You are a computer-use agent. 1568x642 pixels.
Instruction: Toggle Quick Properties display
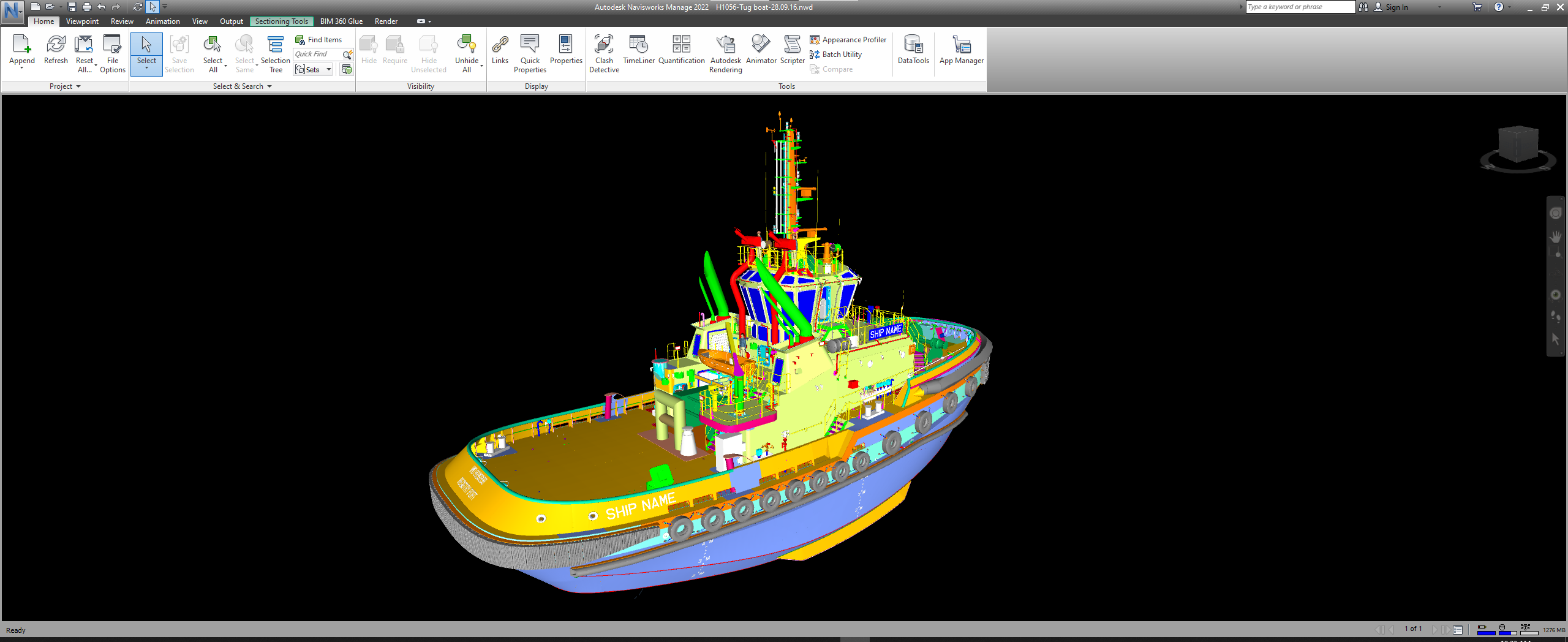530,54
